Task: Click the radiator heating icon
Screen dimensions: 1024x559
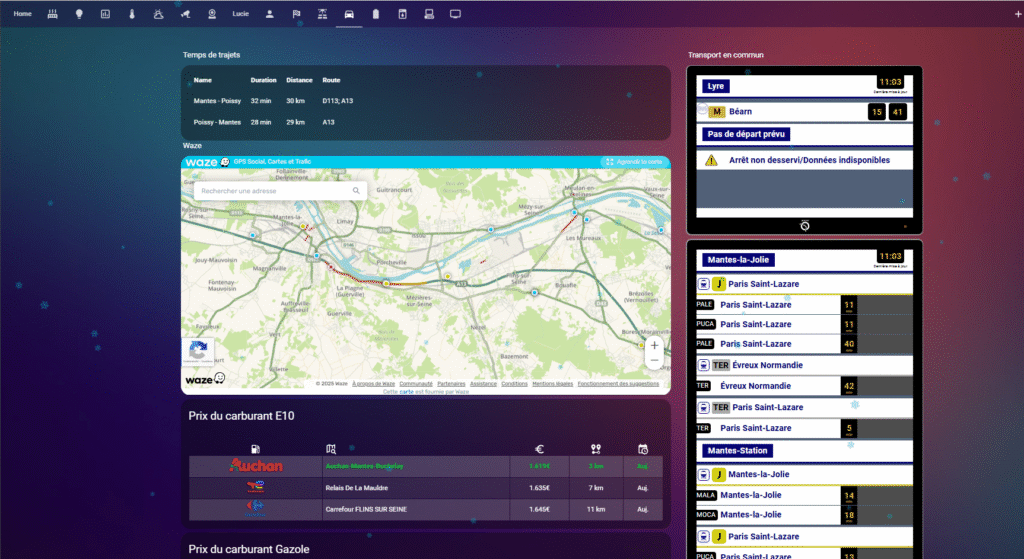Action: point(52,14)
